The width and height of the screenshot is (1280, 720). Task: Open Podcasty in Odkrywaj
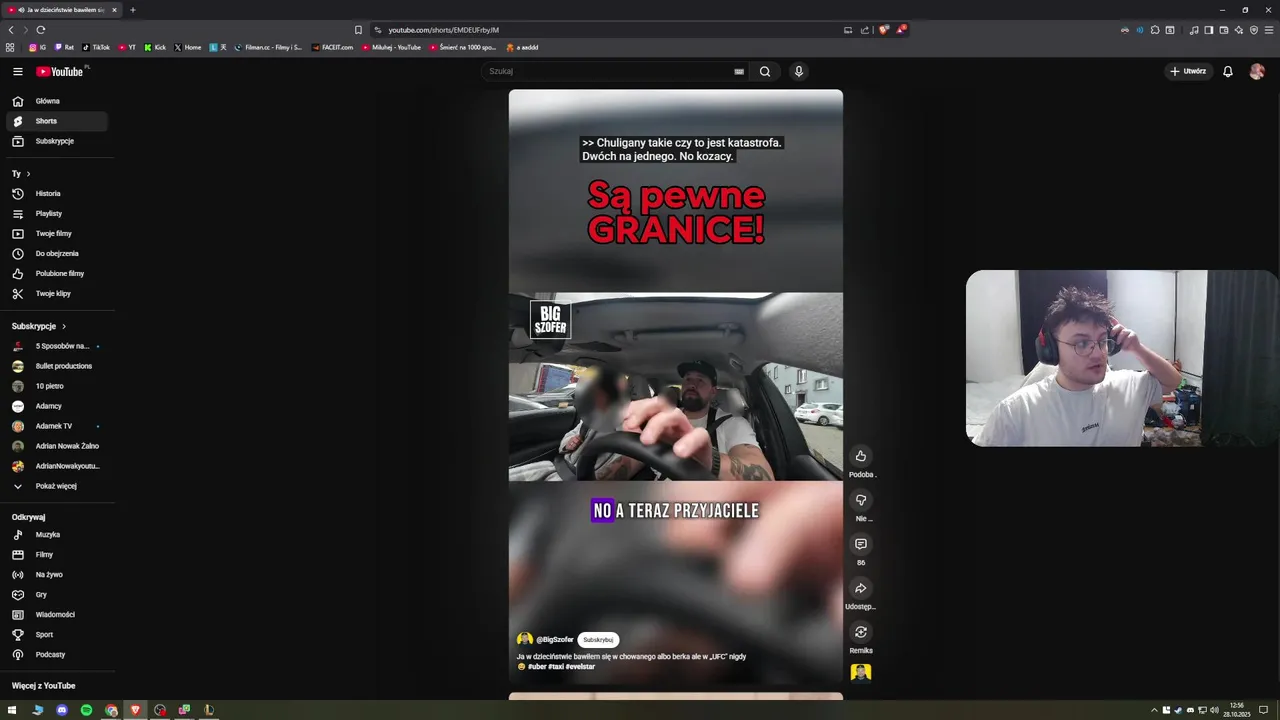tap(56, 654)
